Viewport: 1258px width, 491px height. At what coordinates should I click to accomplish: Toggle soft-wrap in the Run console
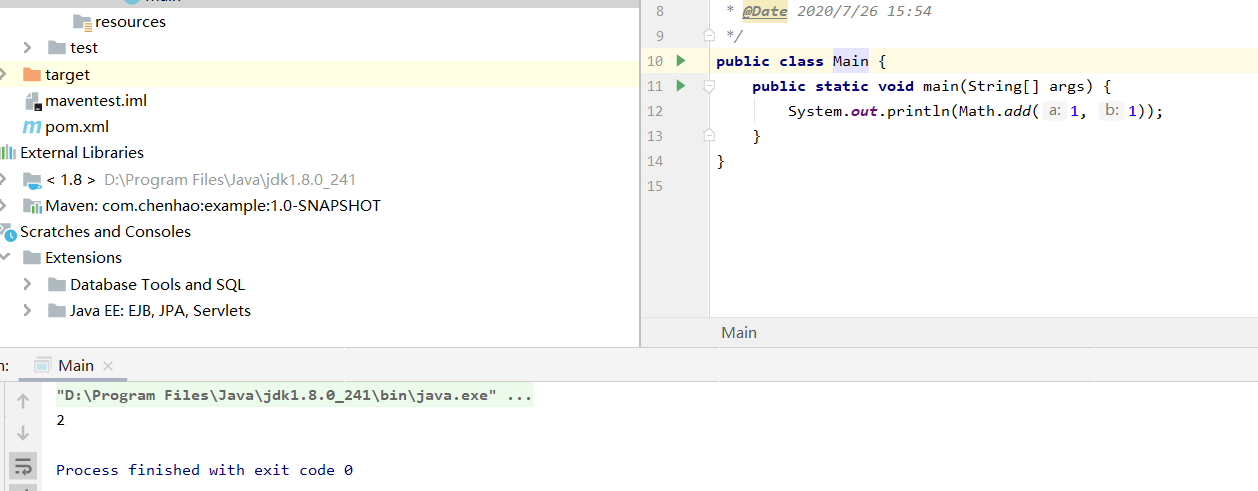click(x=22, y=465)
